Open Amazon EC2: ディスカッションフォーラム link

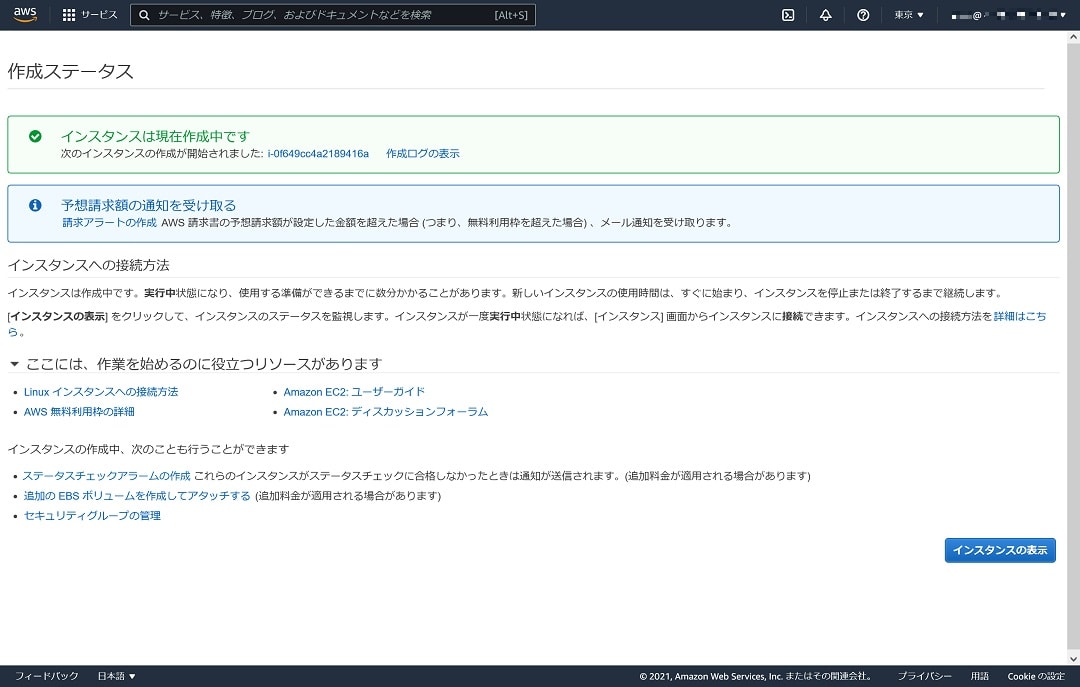tap(386, 412)
